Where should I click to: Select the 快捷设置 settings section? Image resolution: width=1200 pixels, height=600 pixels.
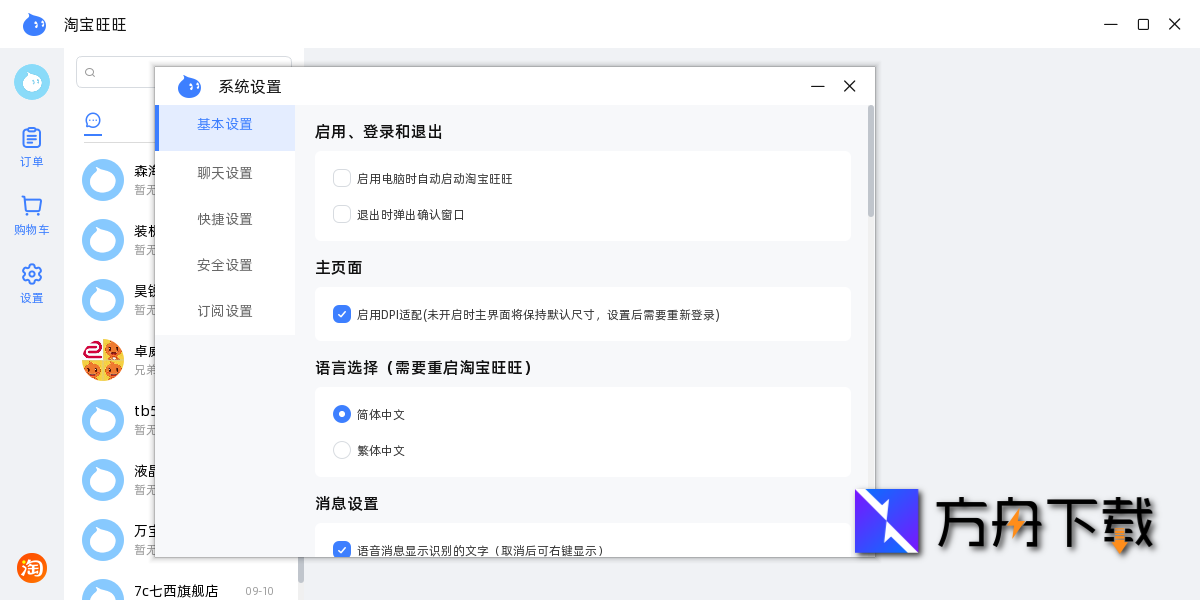point(224,218)
